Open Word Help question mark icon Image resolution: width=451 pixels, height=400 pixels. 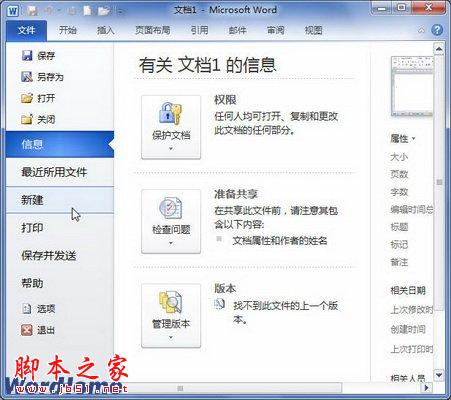point(437,30)
